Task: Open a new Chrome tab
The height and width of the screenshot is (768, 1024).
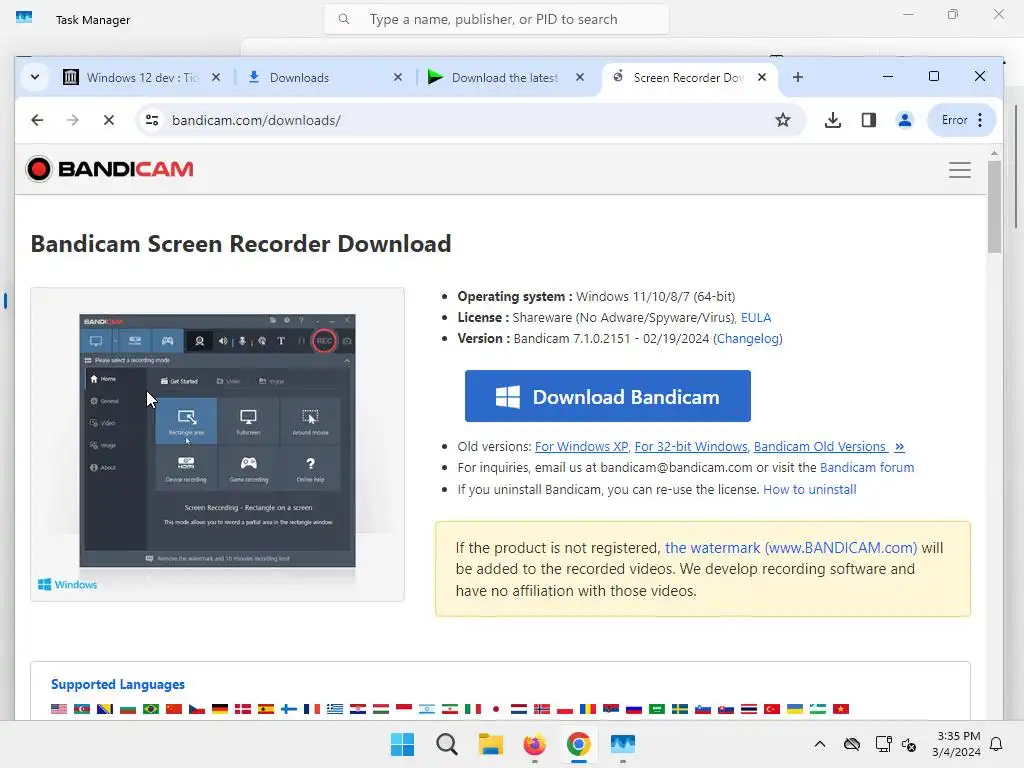Action: 797,77
